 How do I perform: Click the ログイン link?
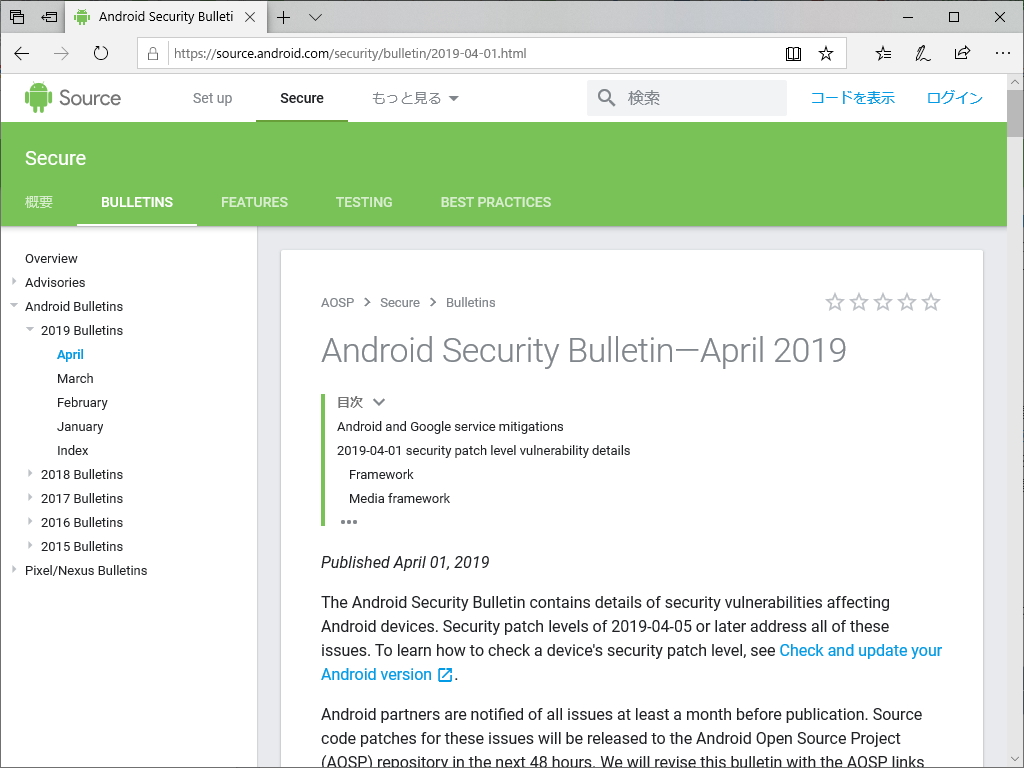pyautogui.click(x=954, y=97)
